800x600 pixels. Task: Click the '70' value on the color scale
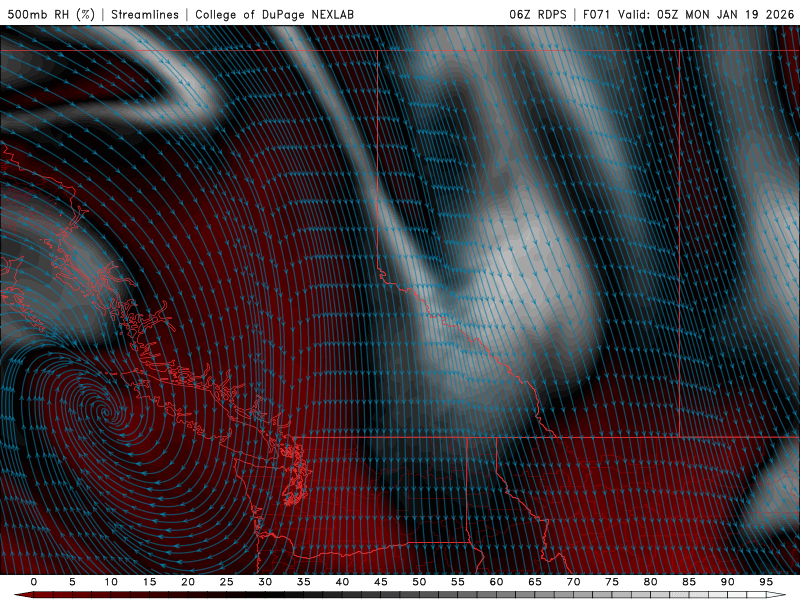click(573, 582)
